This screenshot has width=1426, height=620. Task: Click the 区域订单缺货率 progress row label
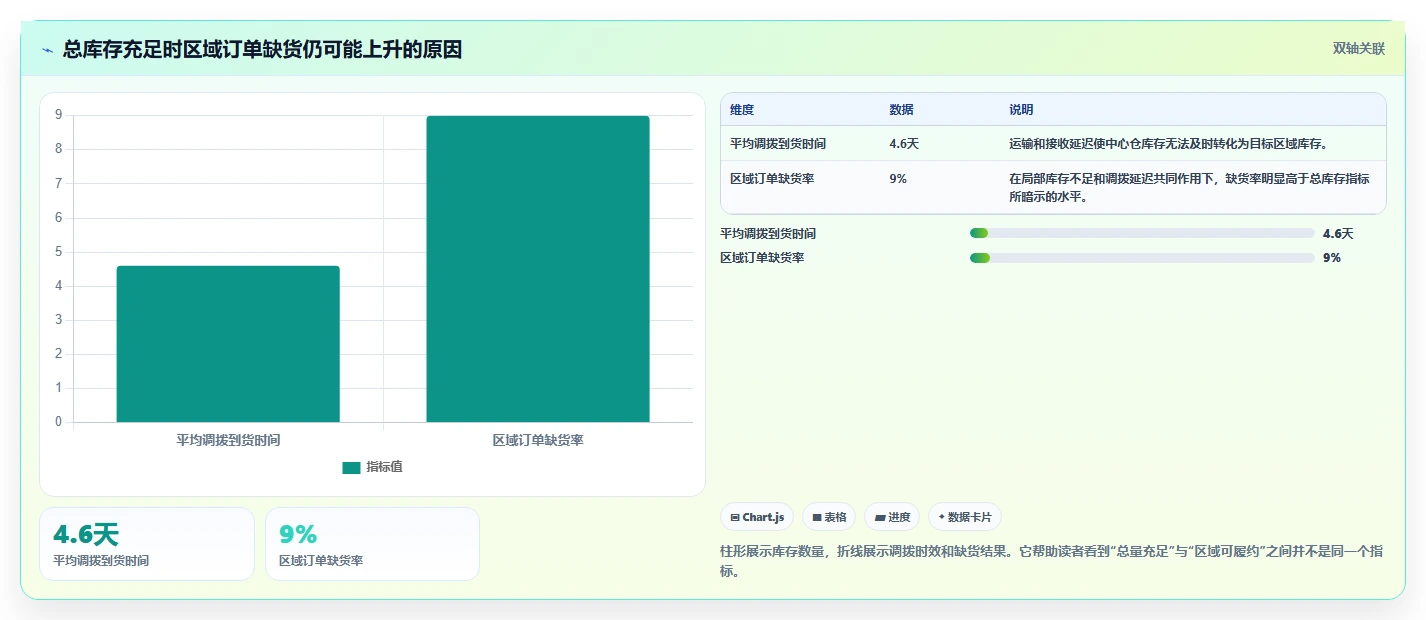tap(762, 258)
